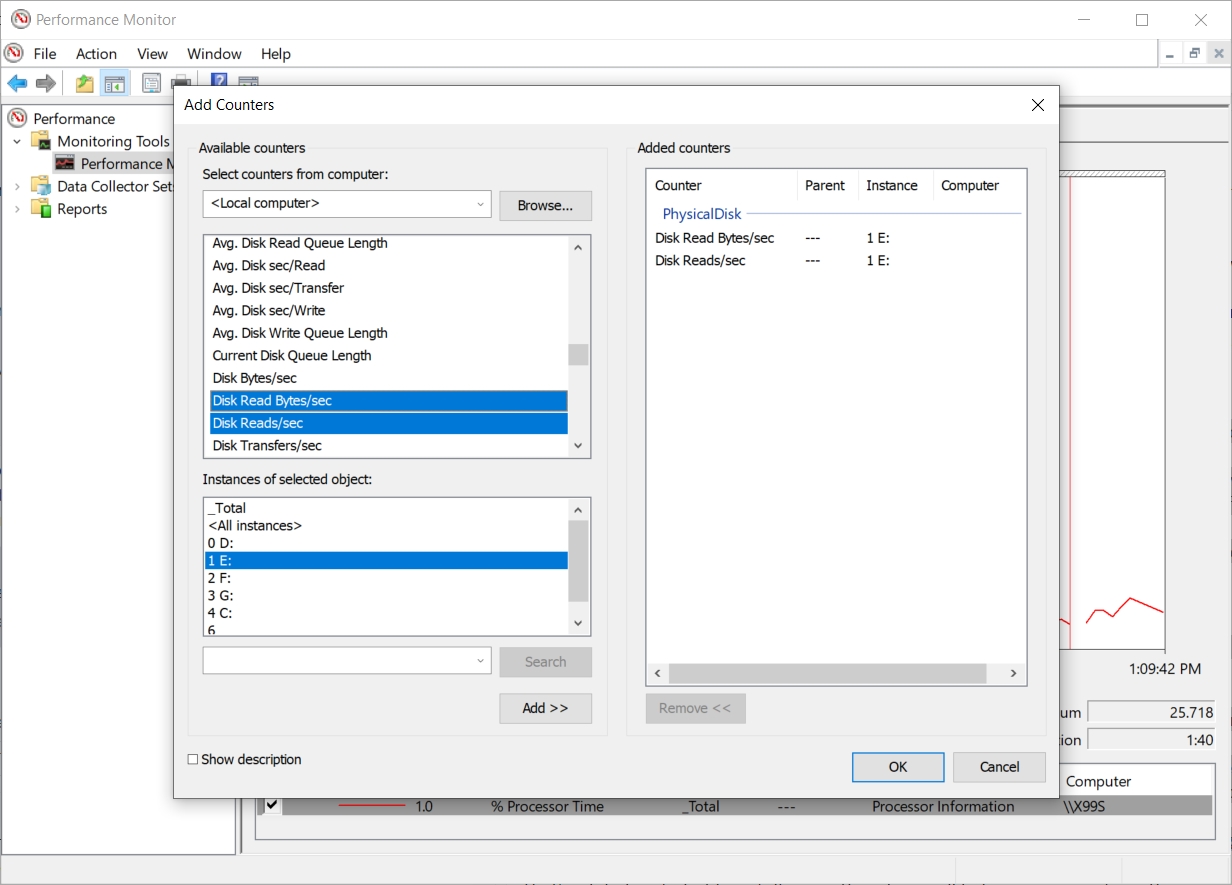Image resolution: width=1232 pixels, height=885 pixels.
Task: Select Avg. Disk sec/Write counter
Action: point(388,310)
